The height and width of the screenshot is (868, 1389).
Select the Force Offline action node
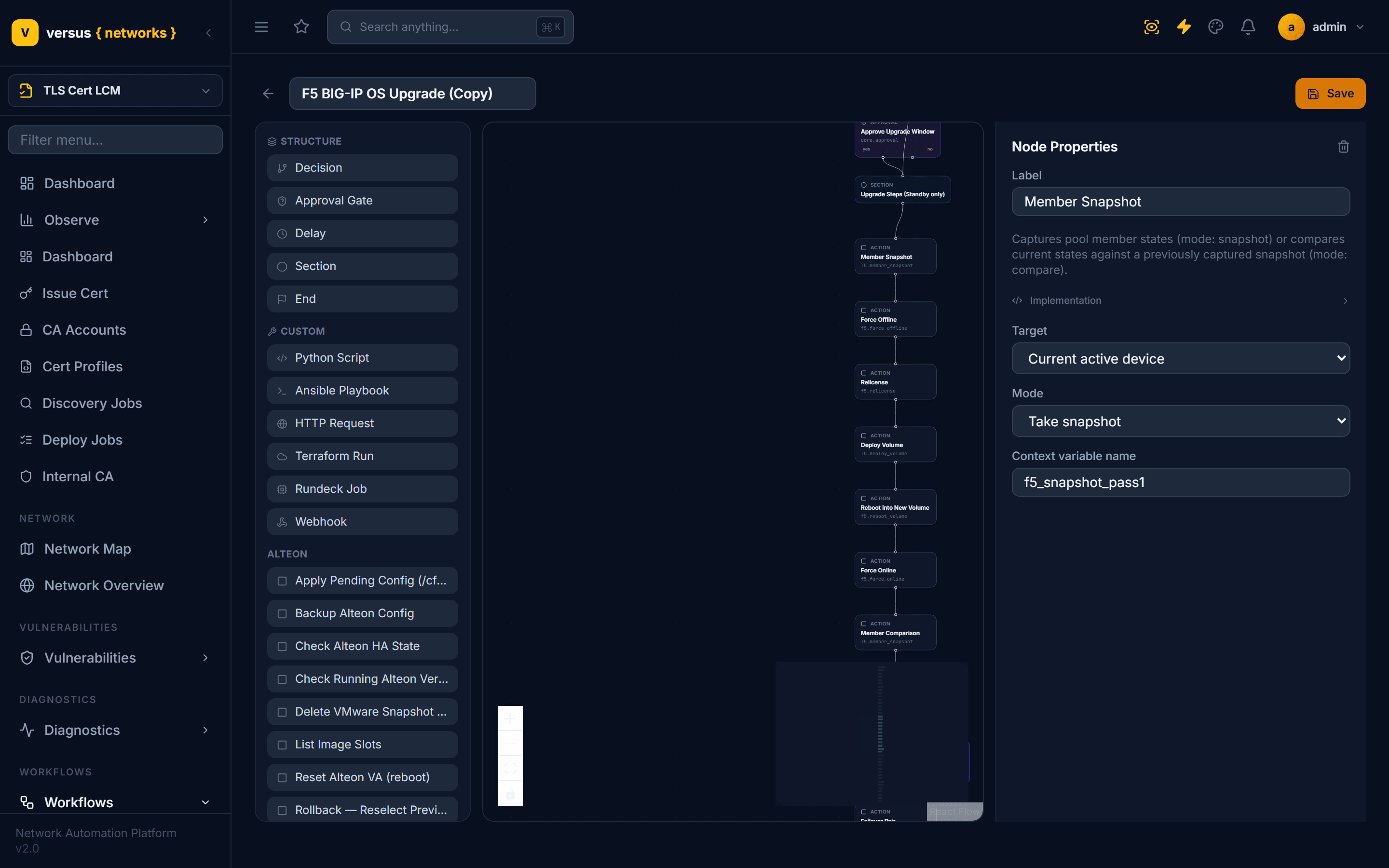895,319
